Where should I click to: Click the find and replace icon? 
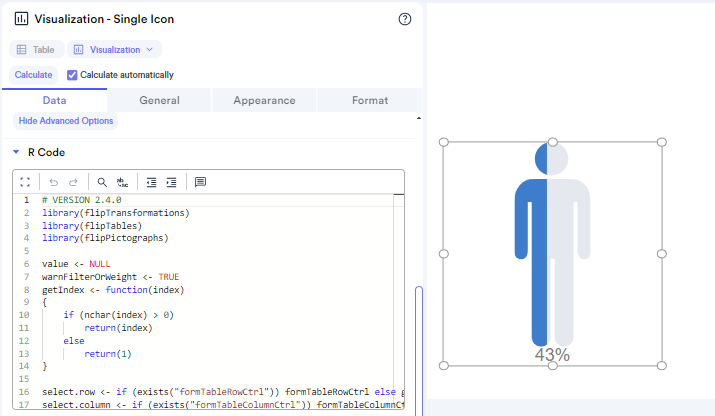click(122, 182)
